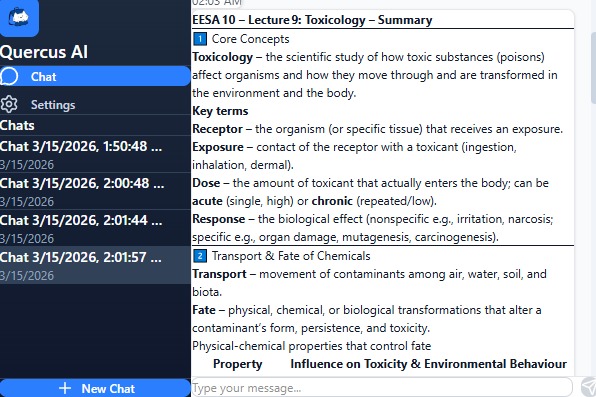Start a New Chat
This screenshot has height=397, width=596.
(x=95, y=388)
